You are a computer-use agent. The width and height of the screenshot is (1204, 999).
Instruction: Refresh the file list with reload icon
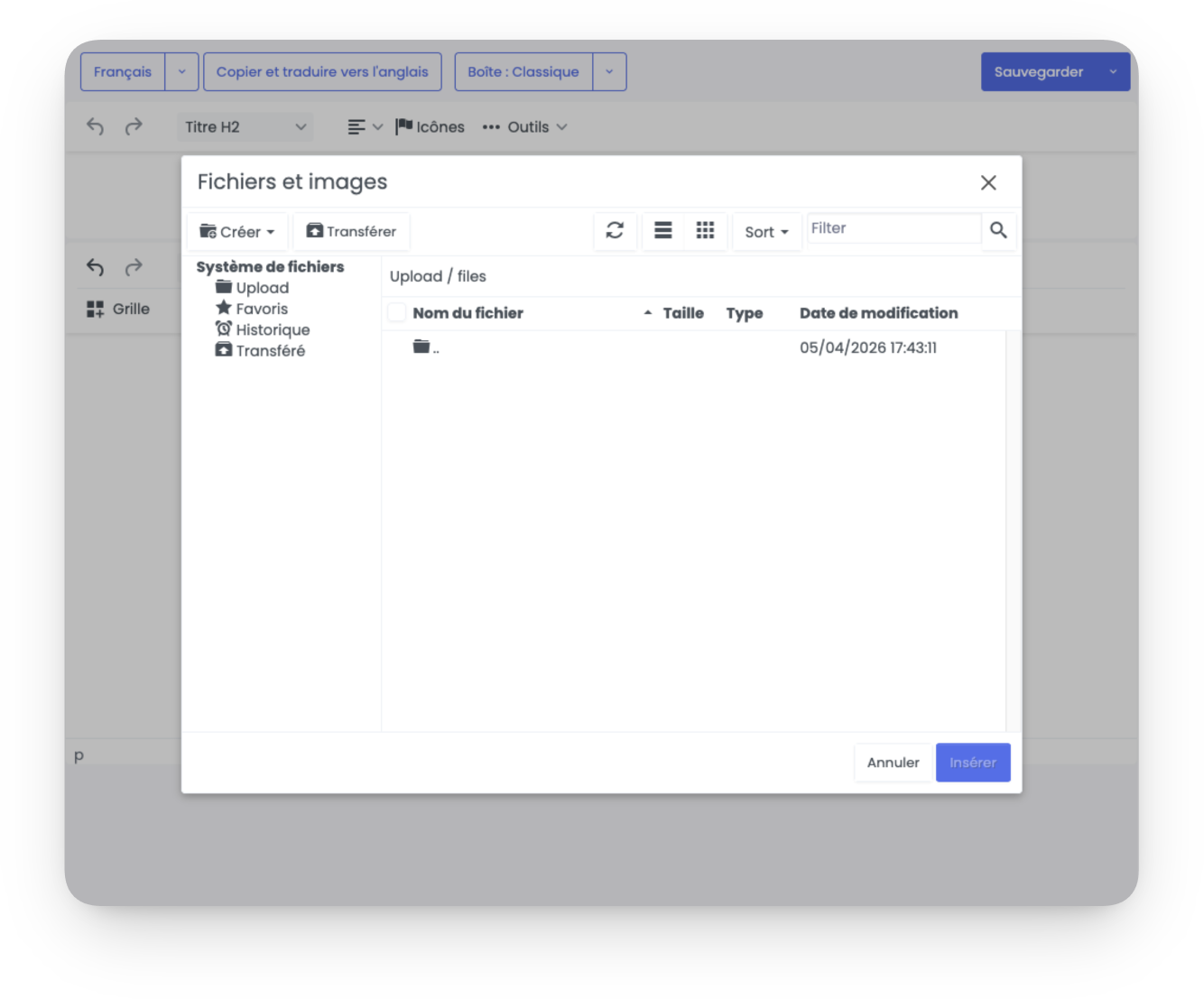(x=615, y=231)
